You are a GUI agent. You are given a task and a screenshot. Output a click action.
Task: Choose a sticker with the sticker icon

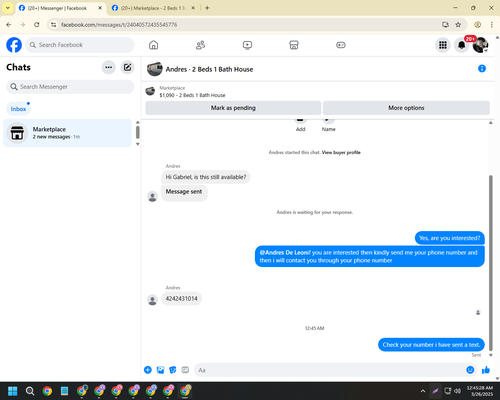(173, 370)
